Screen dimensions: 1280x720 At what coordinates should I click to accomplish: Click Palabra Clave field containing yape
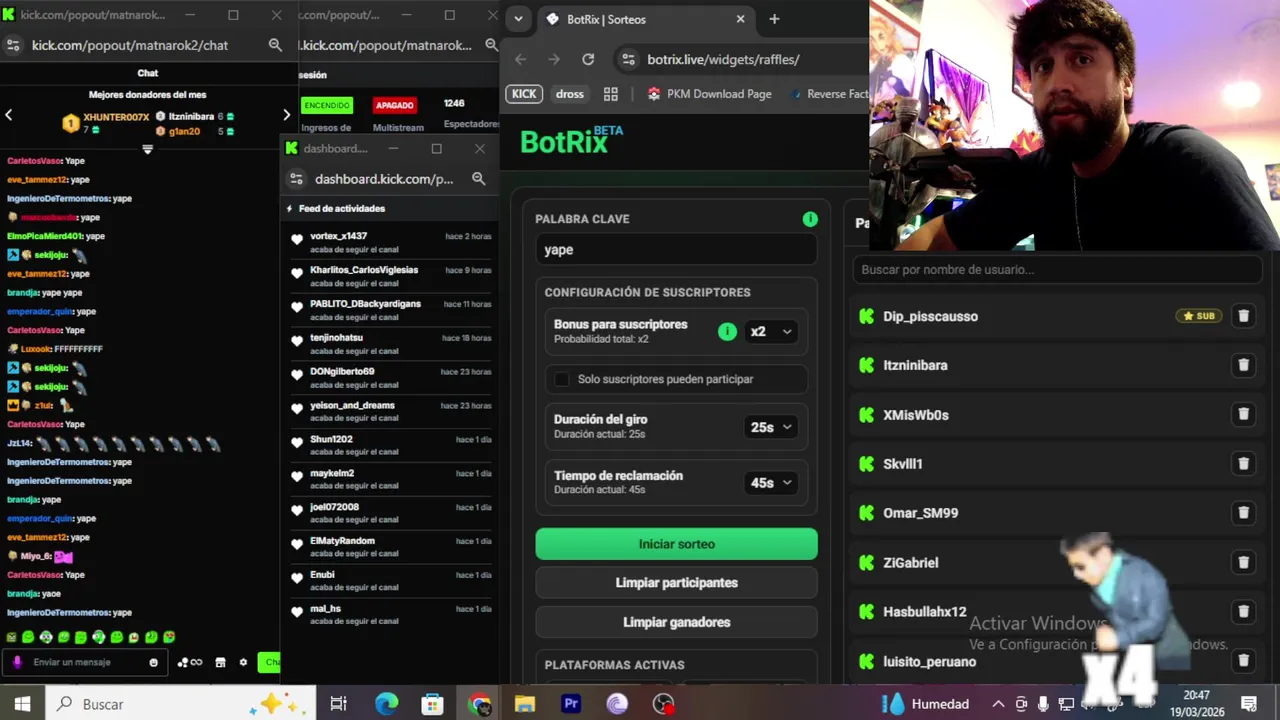(x=676, y=250)
